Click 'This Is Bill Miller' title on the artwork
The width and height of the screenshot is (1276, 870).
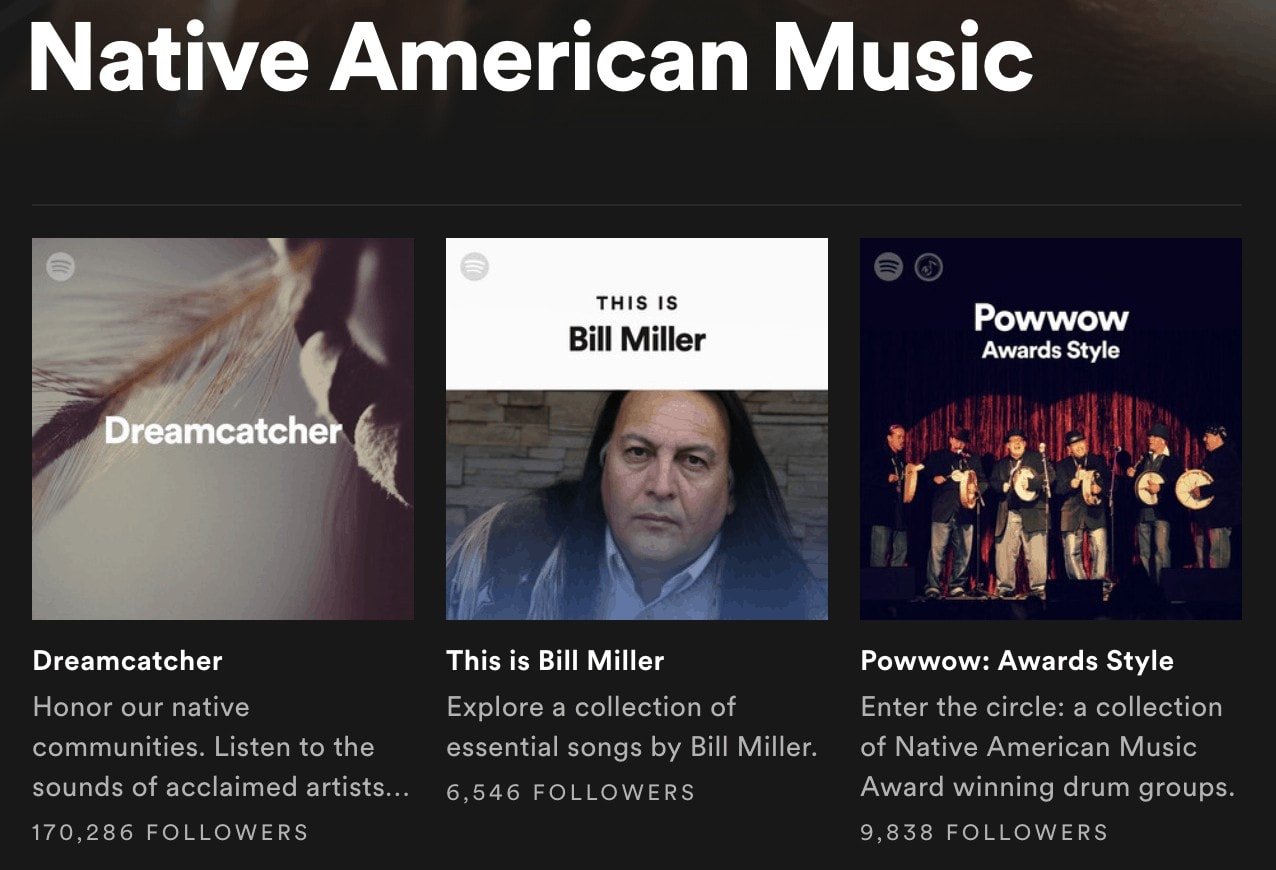636,318
